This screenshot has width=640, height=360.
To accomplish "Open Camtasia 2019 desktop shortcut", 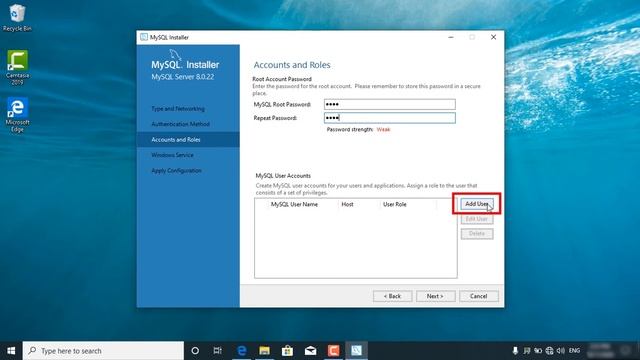I will click(17, 67).
